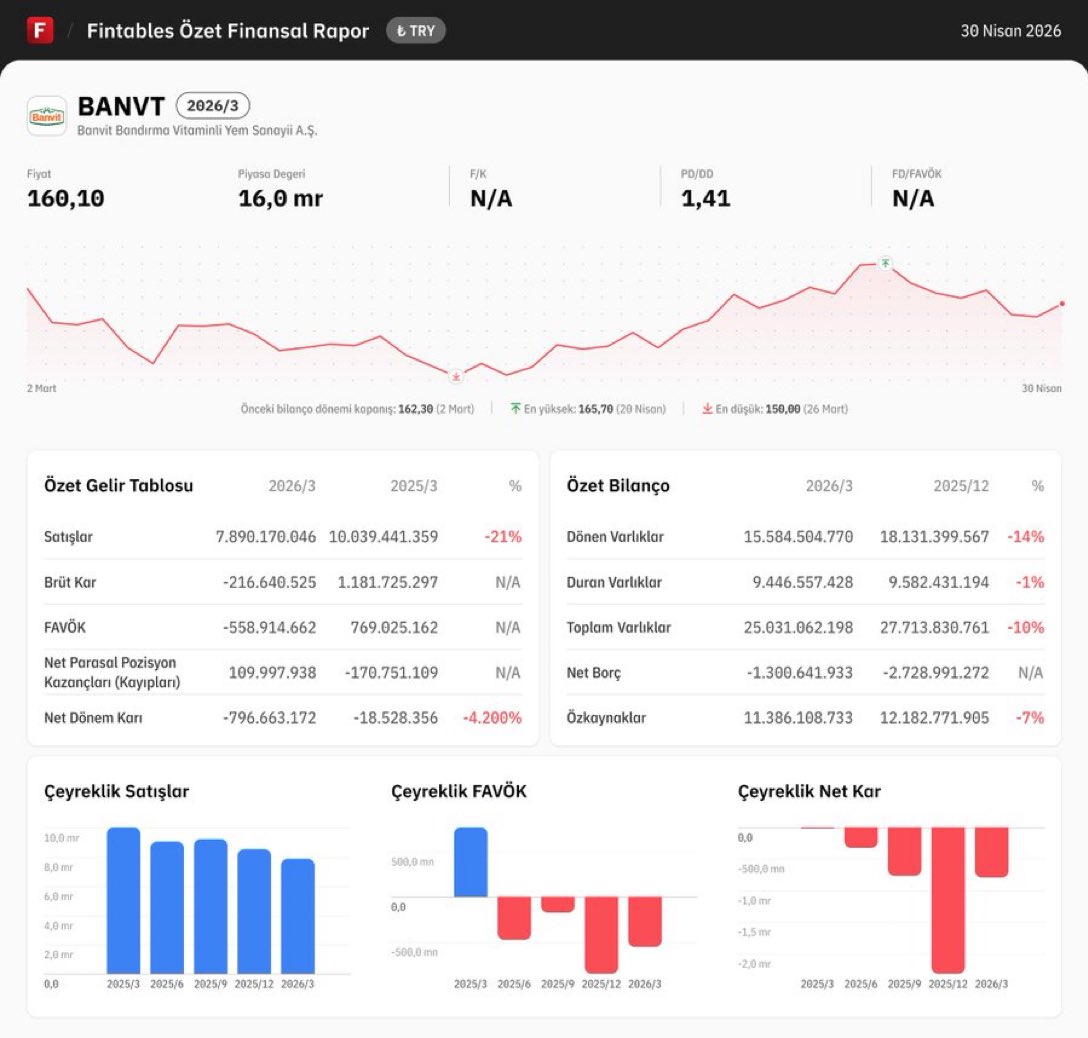Image resolution: width=1088 pixels, height=1038 pixels.
Task: Click the 2025/9 bar in Çeyreklik Net Kar
Action: (904, 851)
